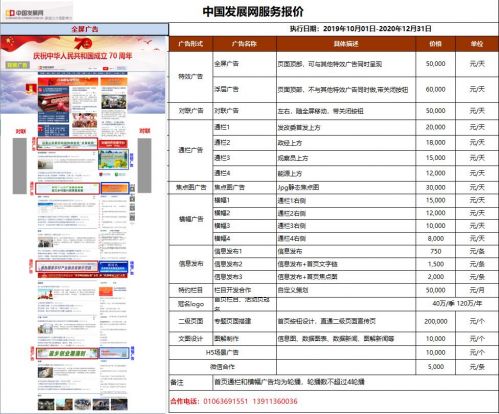Image resolution: width=499 pixels, height=414 pixels.
Task: Click the 40万/季 120万/年 price text
Action: click(x=457, y=303)
